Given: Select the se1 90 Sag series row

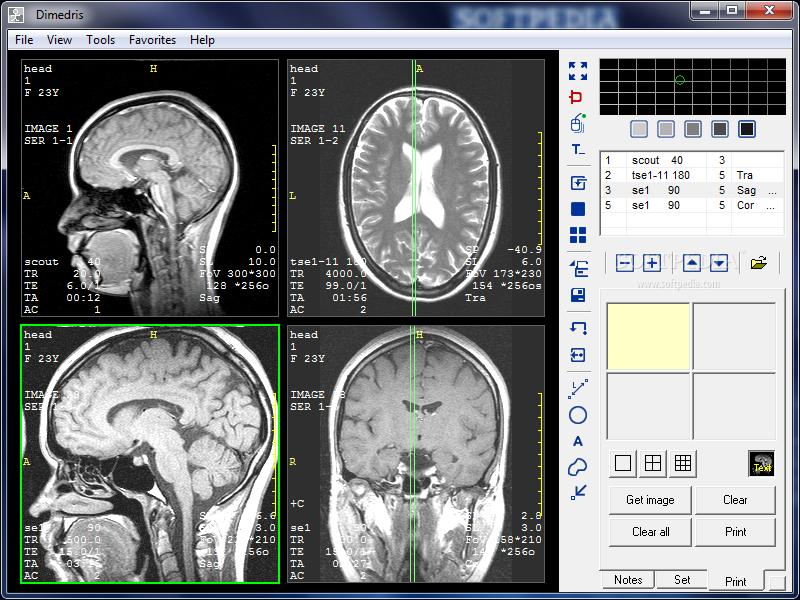Looking at the screenshot, I should click(x=692, y=190).
